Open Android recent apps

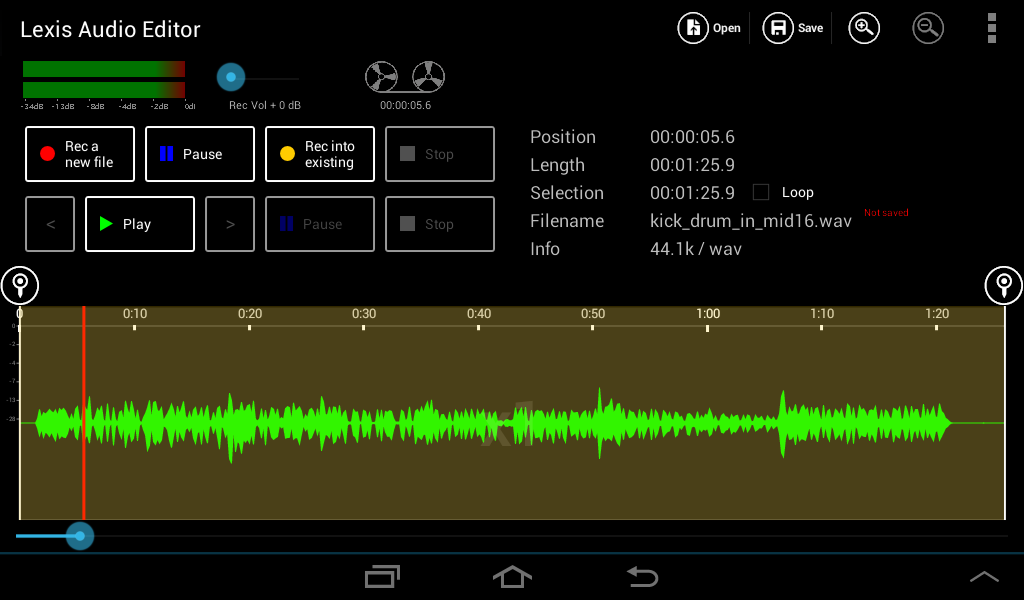coord(382,576)
